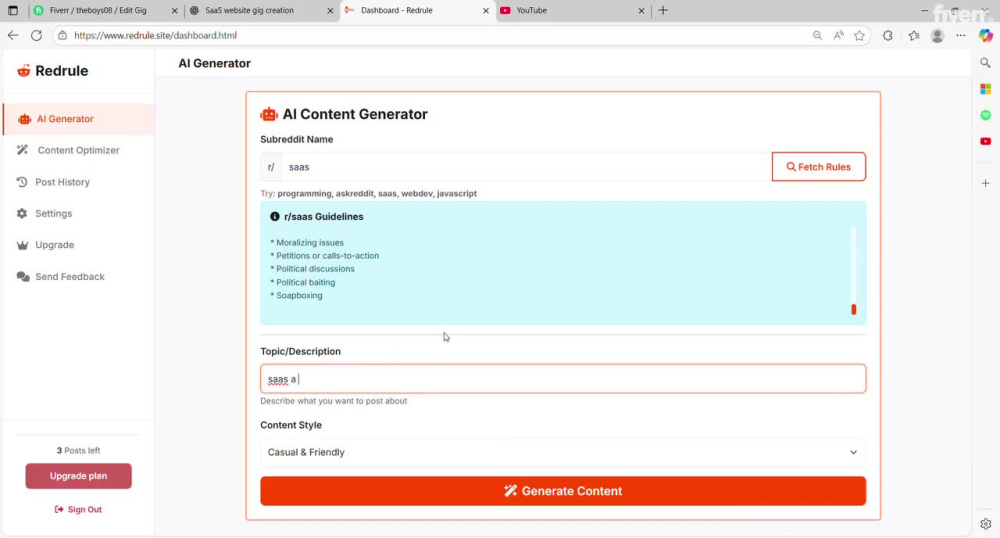Open the tab actions menu icon
The width and height of the screenshot is (1000, 538).
pos(13,10)
